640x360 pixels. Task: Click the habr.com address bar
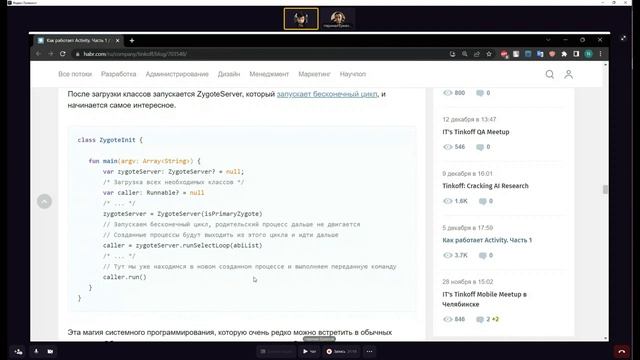[x=261, y=54]
